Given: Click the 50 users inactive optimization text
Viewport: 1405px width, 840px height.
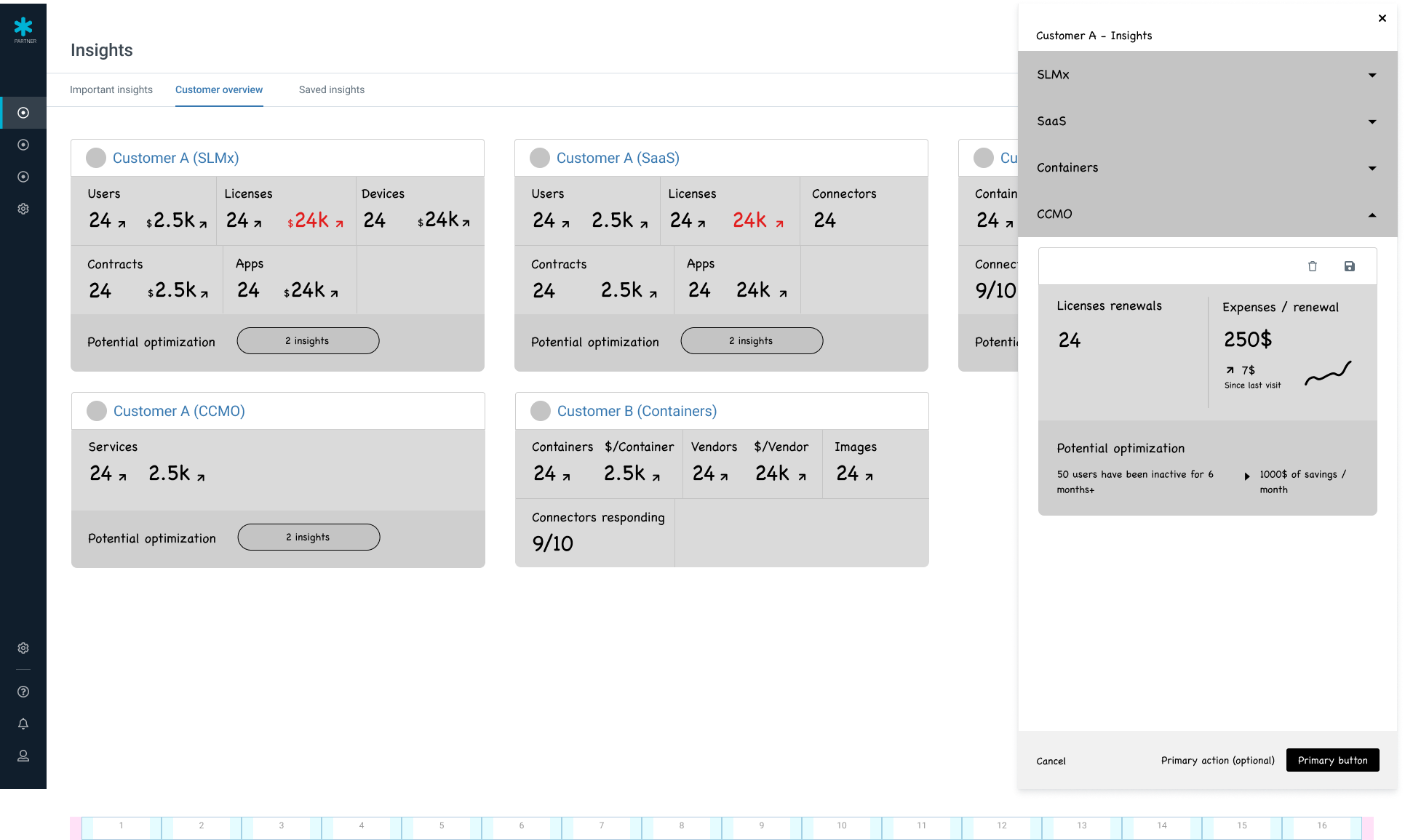Looking at the screenshot, I should [1135, 481].
